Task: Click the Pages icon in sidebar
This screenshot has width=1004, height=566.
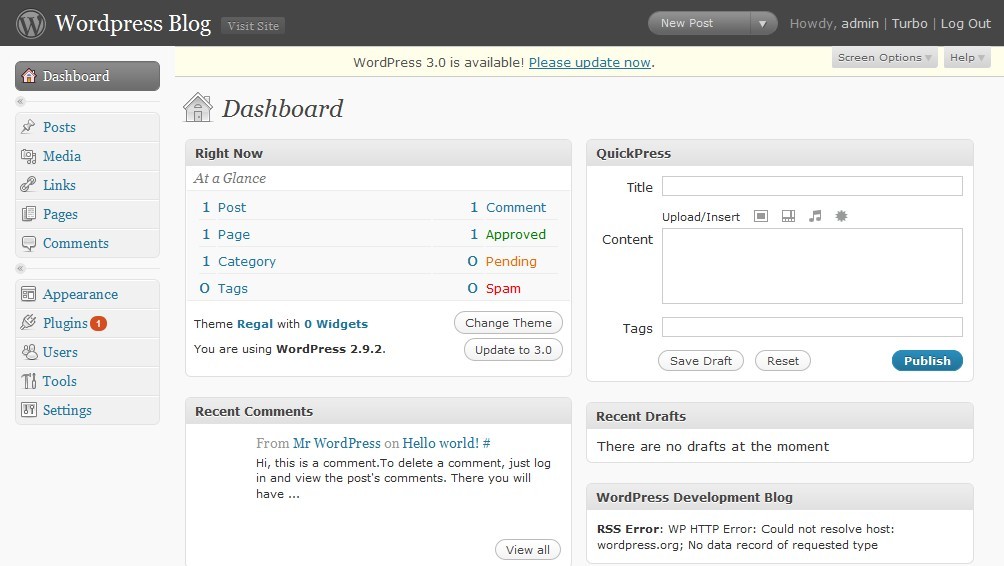Action: 28,214
